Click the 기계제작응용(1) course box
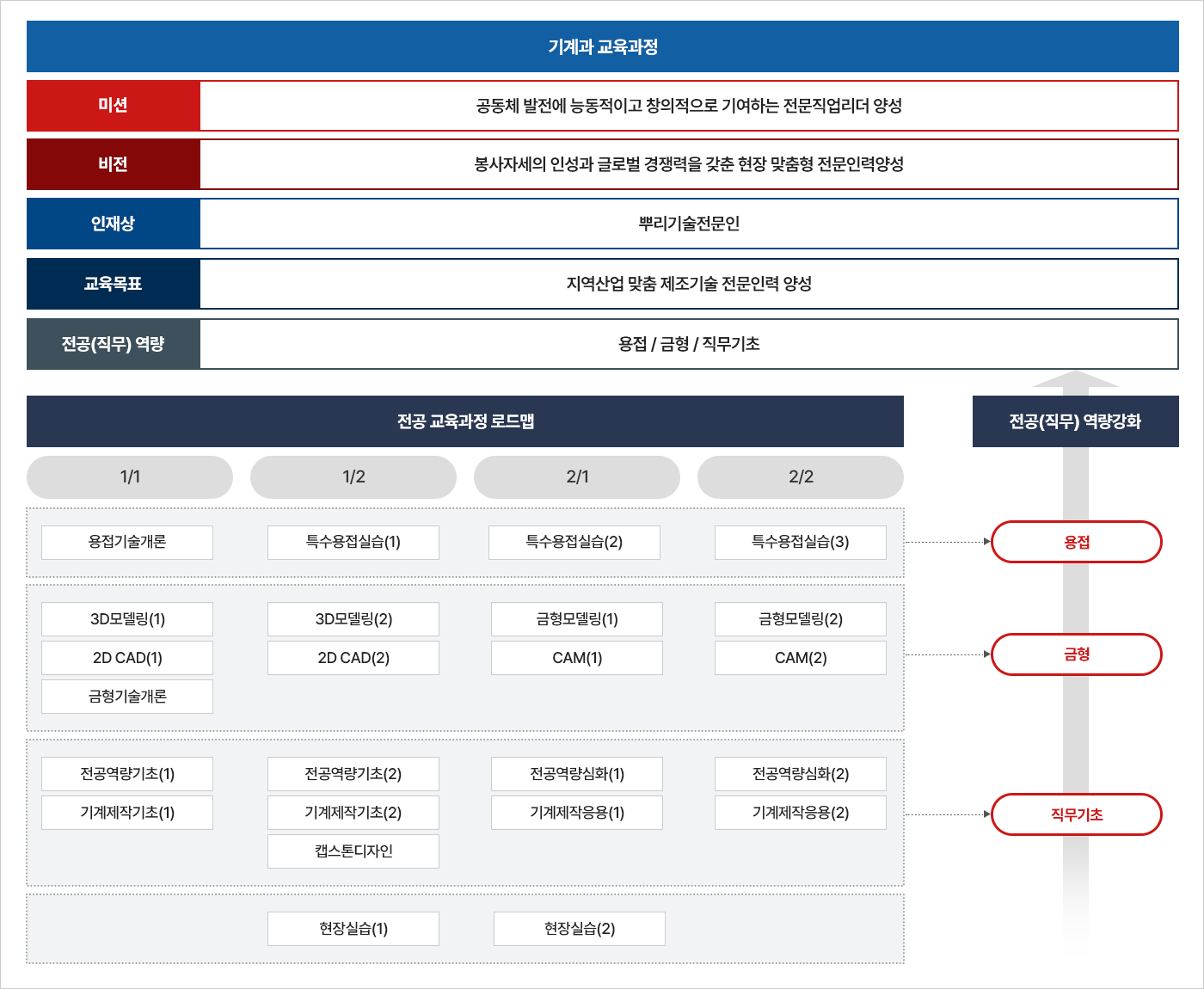This screenshot has height=989, width=1204. pyautogui.click(x=577, y=813)
